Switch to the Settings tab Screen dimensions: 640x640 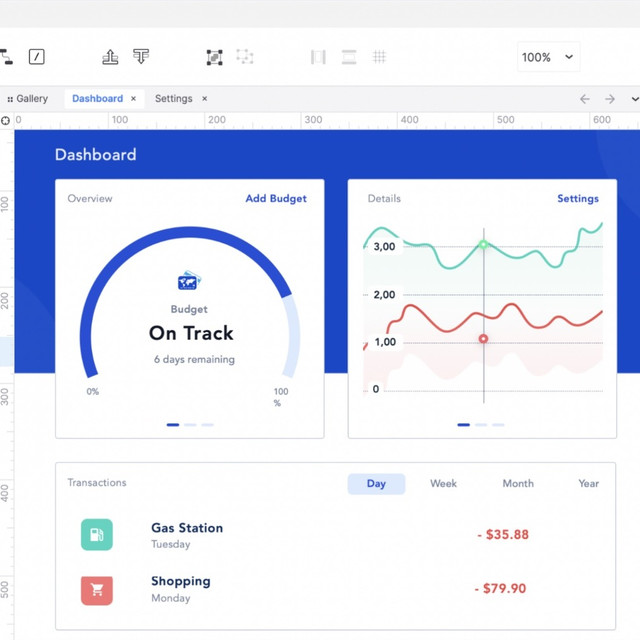point(173,99)
